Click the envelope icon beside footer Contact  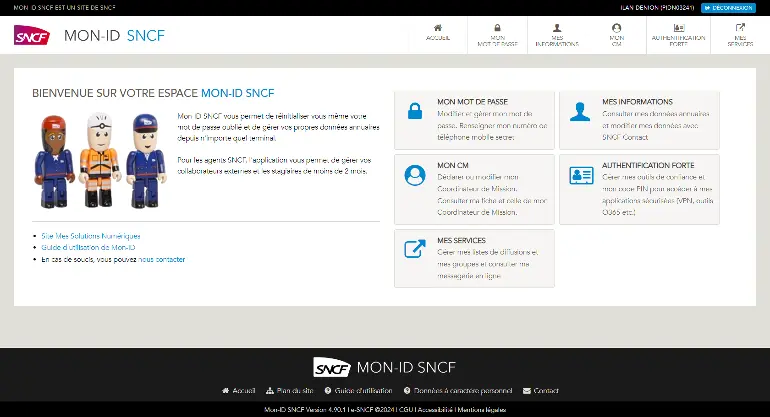[x=527, y=391]
